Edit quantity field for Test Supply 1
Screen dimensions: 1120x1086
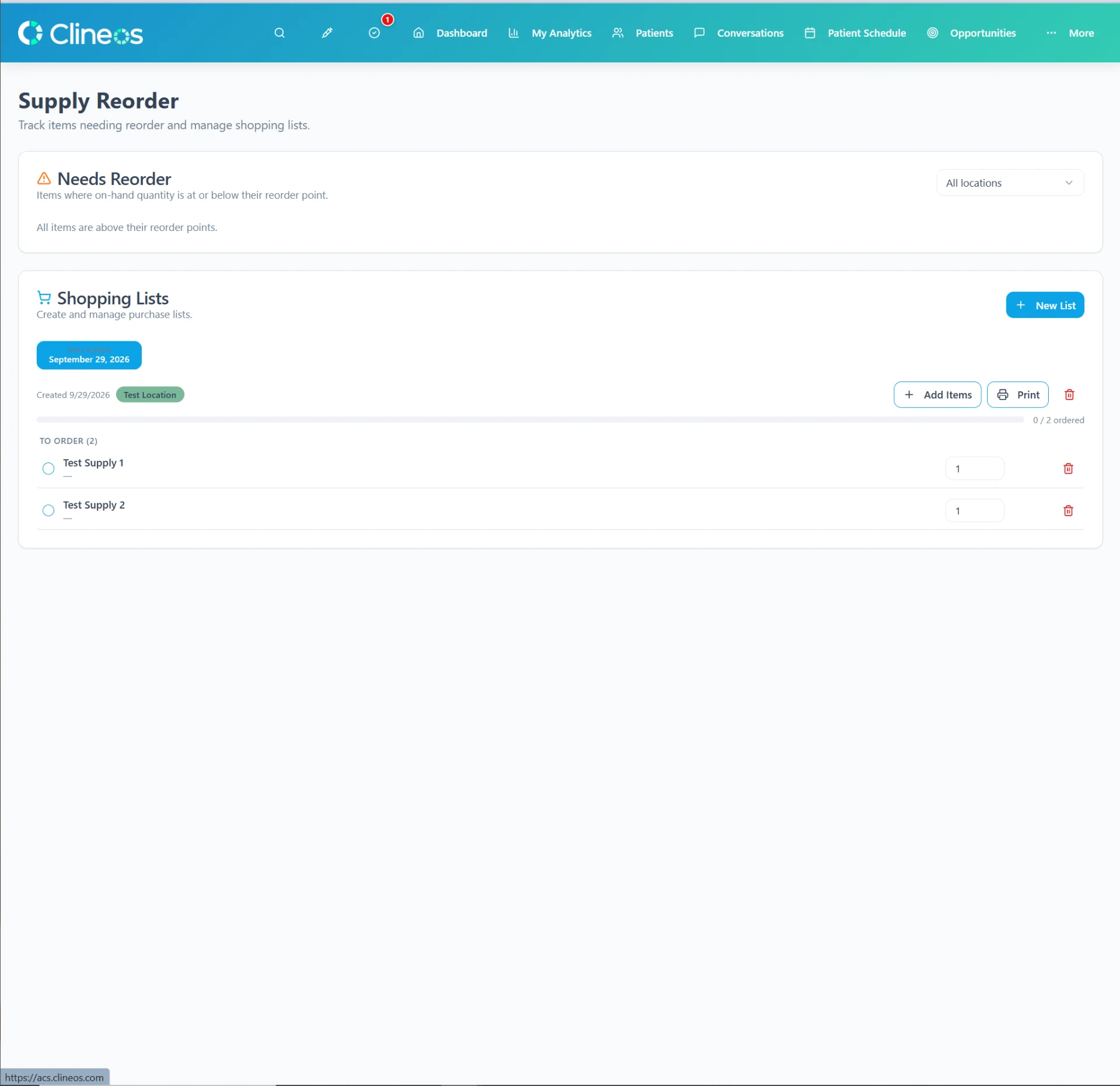click(x=974, y=468)
